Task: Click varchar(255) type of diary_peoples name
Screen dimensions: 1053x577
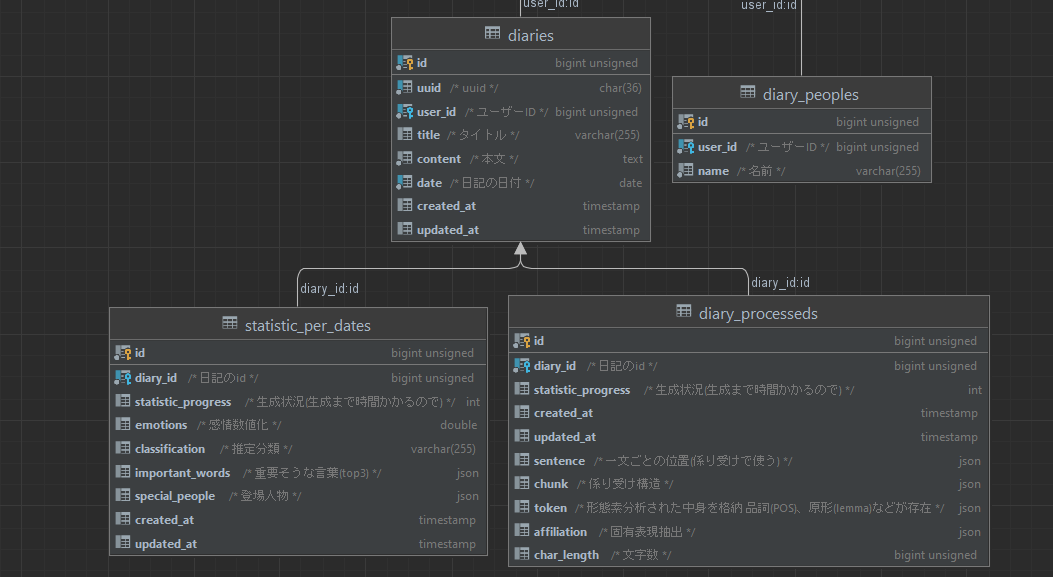Action: tap(888, 171)
